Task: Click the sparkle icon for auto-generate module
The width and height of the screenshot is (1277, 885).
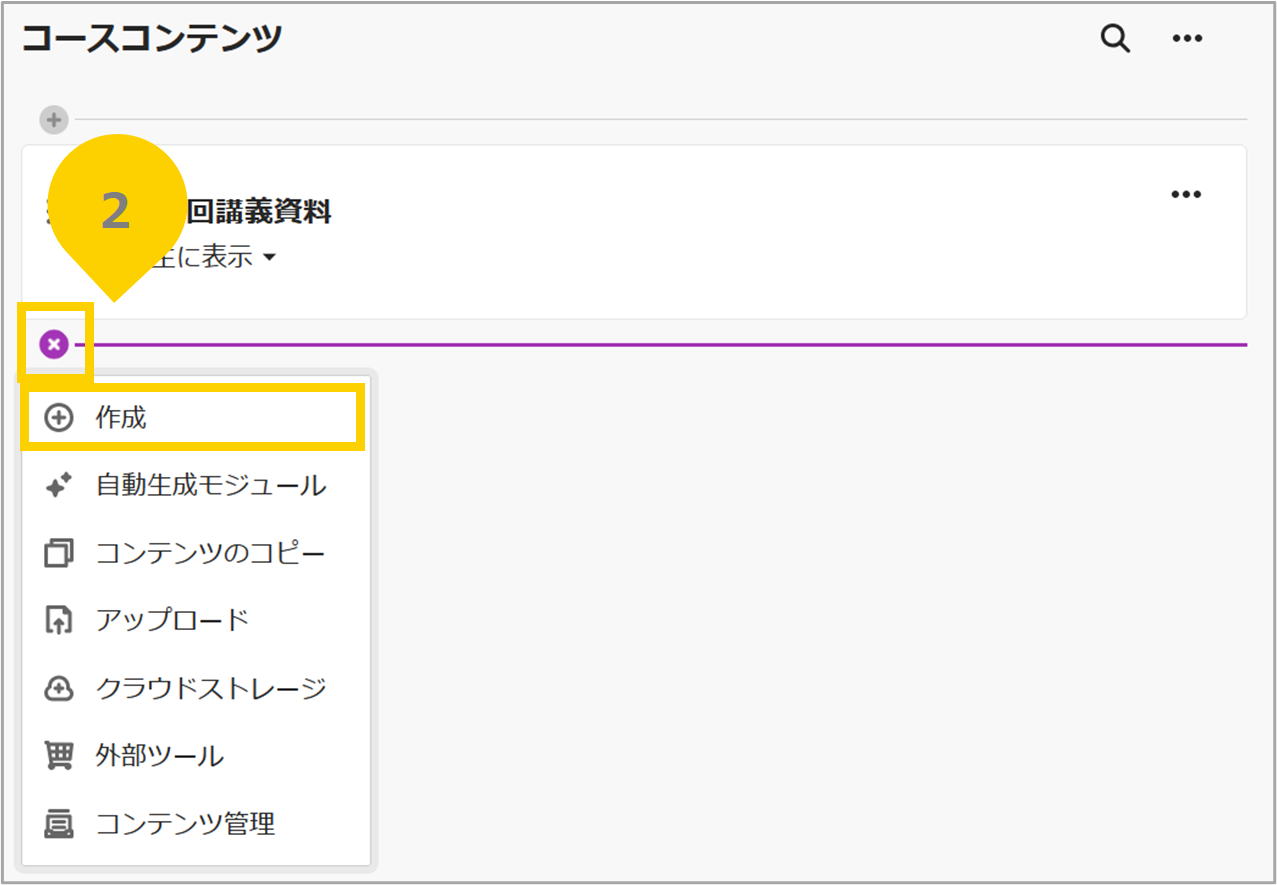Action: (x=60, y=486)
